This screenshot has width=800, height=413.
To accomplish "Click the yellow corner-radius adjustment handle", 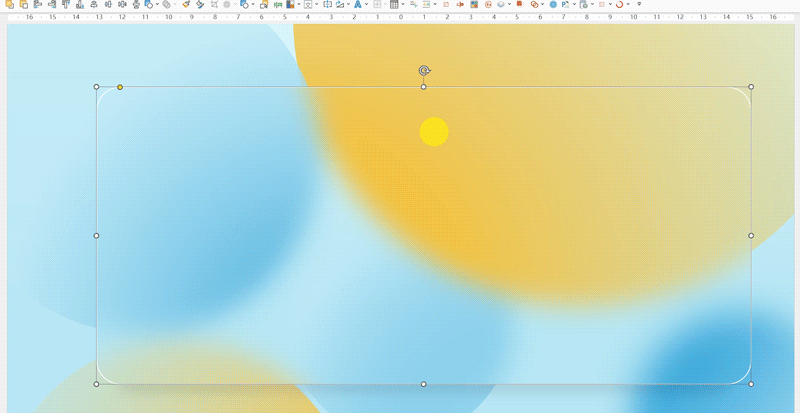I will click(120, 87).
